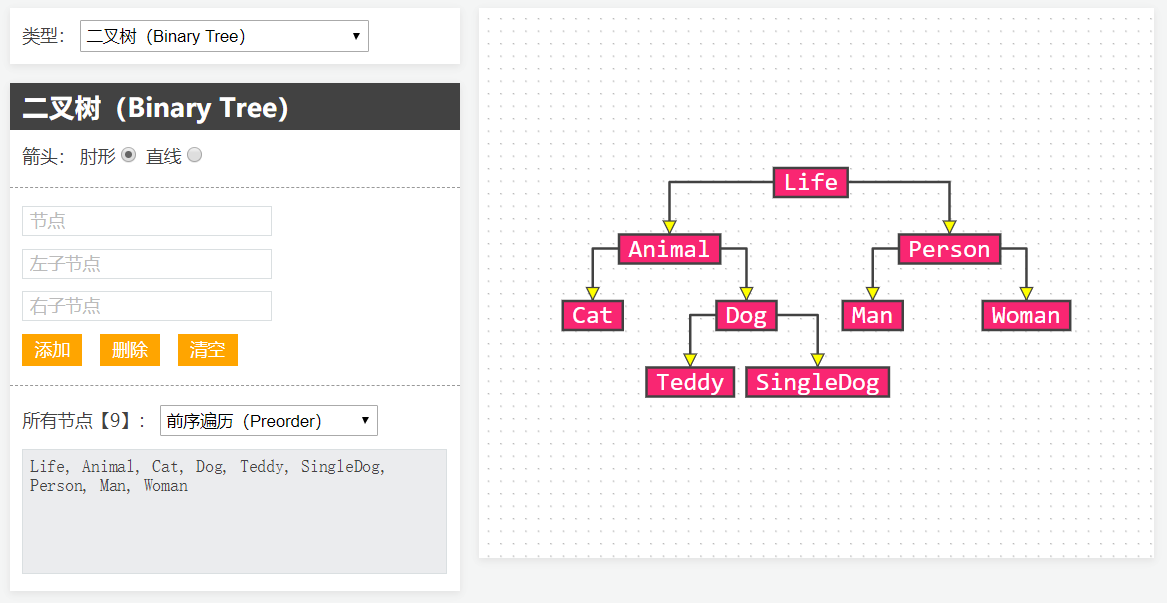The image size is (1167, 603).
Task: Open the 类型 Binary Tree type dropdown
Action: pyautogui.click(x=224, y=36)
